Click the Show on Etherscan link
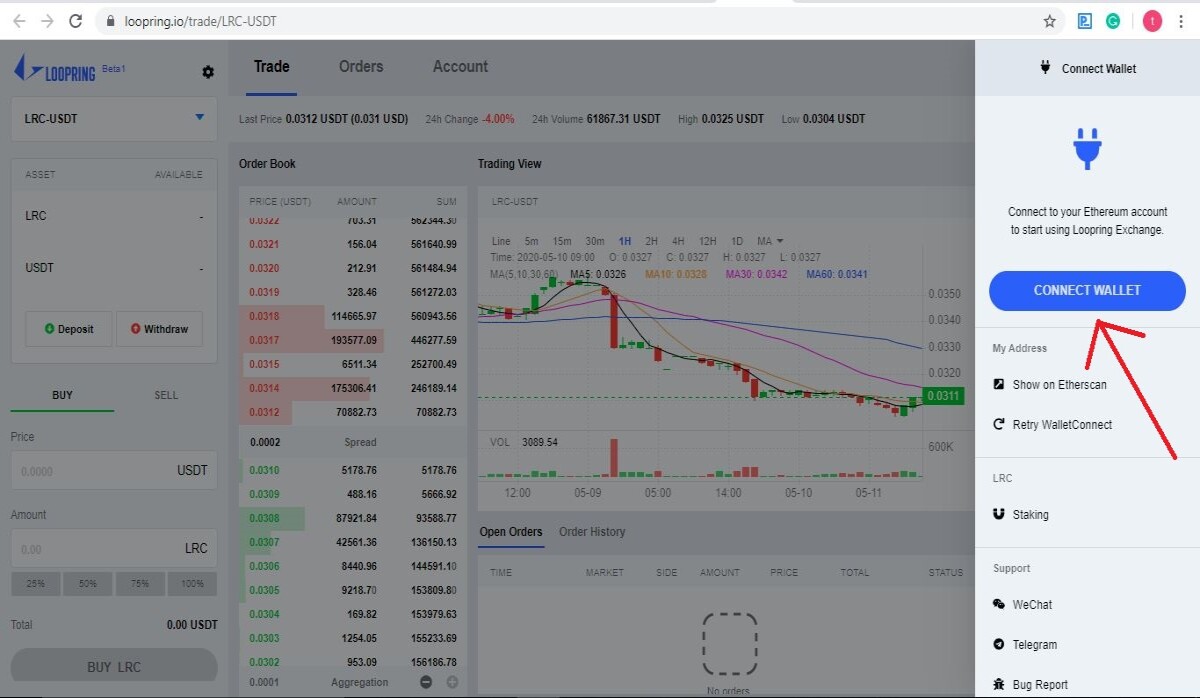This screenshot has width=1200, height=698. tap(1059, 384)
